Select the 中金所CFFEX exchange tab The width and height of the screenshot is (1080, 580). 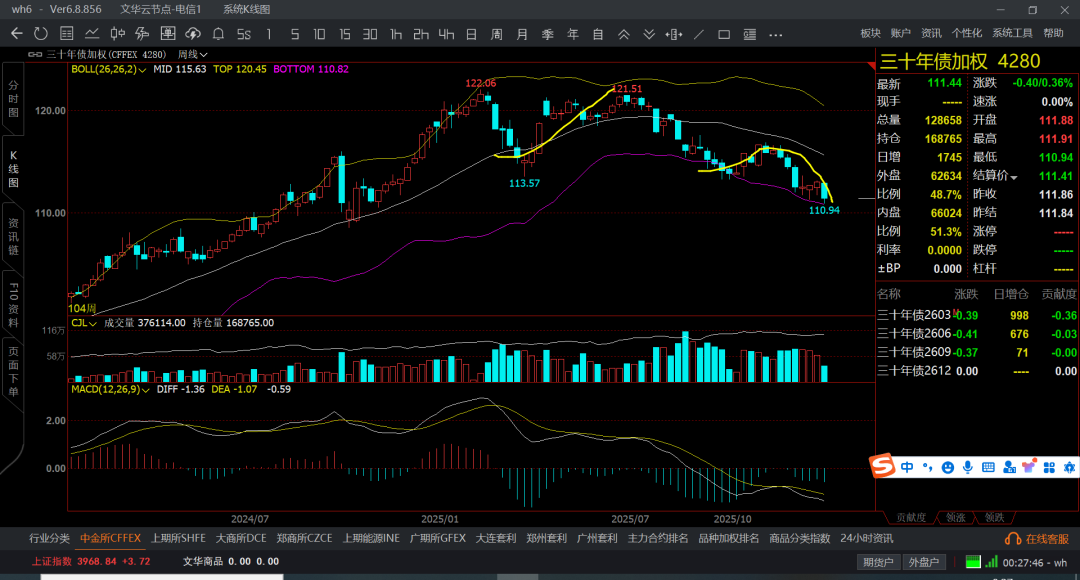[x=110, y=539]
